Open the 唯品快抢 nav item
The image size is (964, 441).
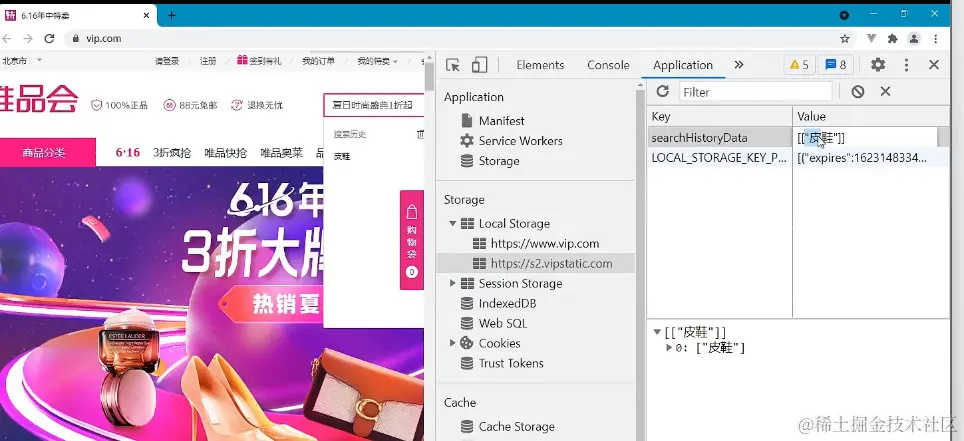coord(226,153)
